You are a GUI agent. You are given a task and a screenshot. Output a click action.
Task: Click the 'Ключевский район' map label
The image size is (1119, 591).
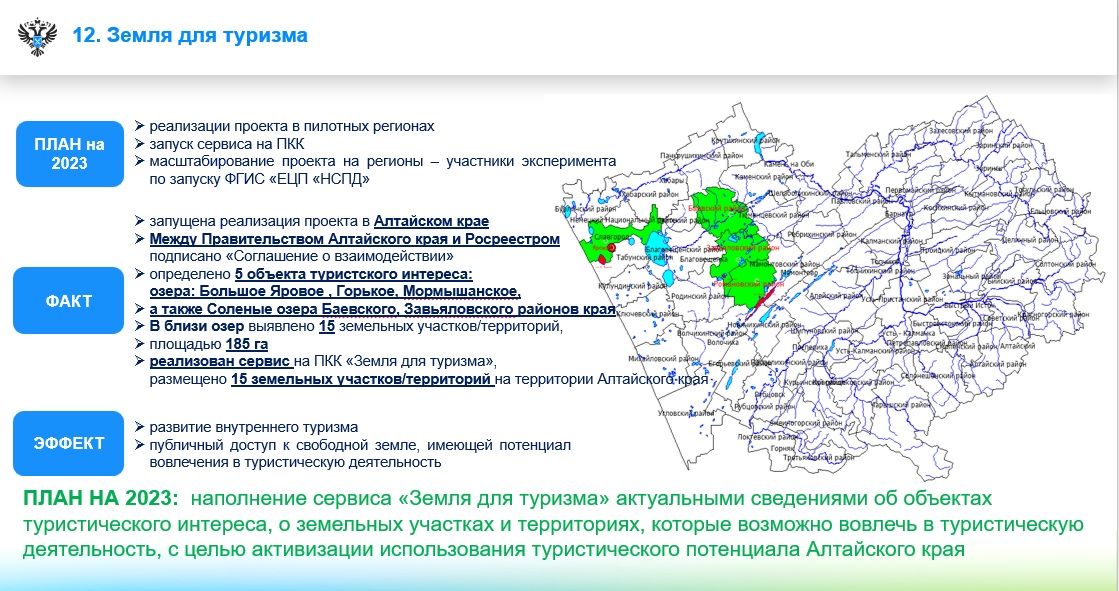point(648,314)
